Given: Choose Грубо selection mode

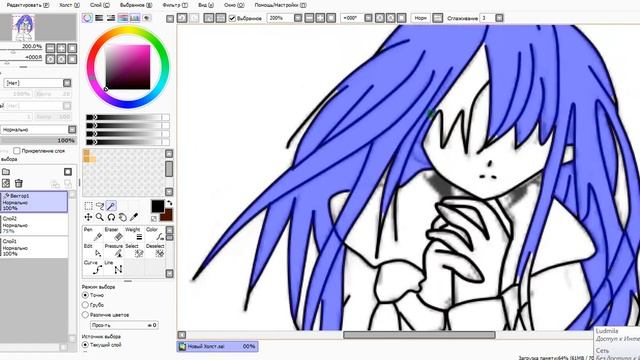Looking at the screenshot, I should pos(85,305).
